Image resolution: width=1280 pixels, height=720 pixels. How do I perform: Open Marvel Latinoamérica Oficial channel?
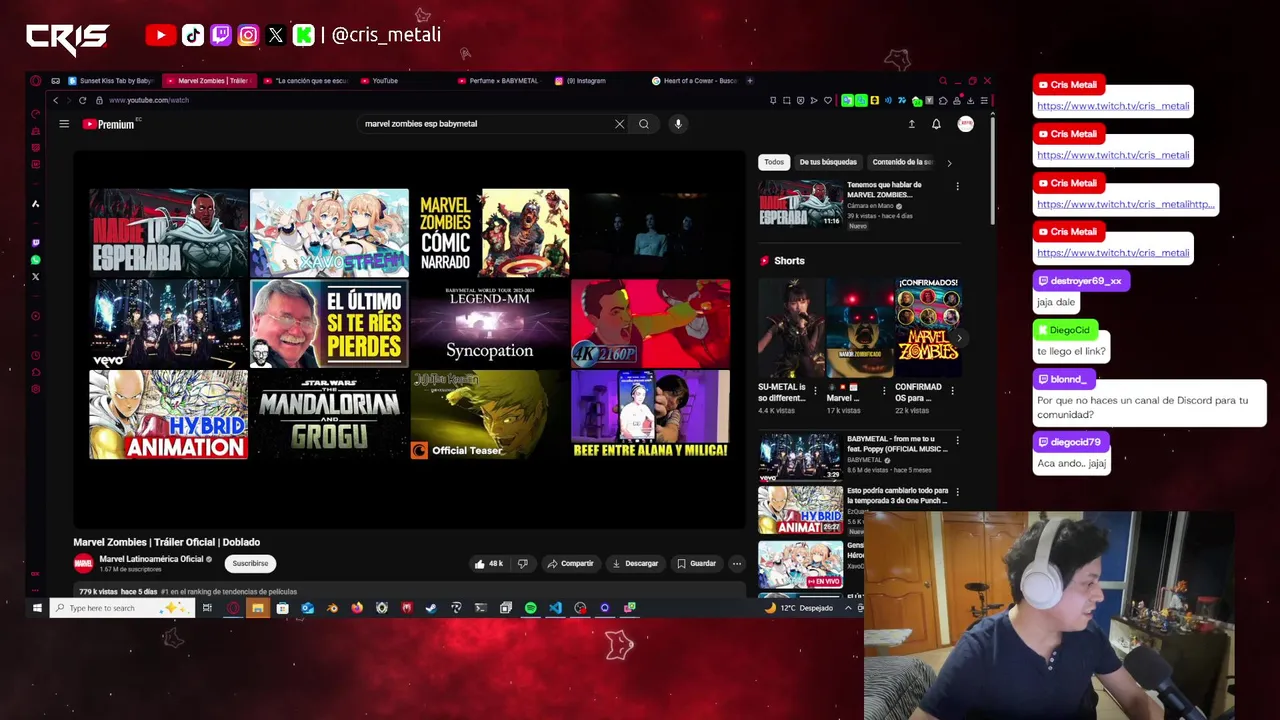151,559
